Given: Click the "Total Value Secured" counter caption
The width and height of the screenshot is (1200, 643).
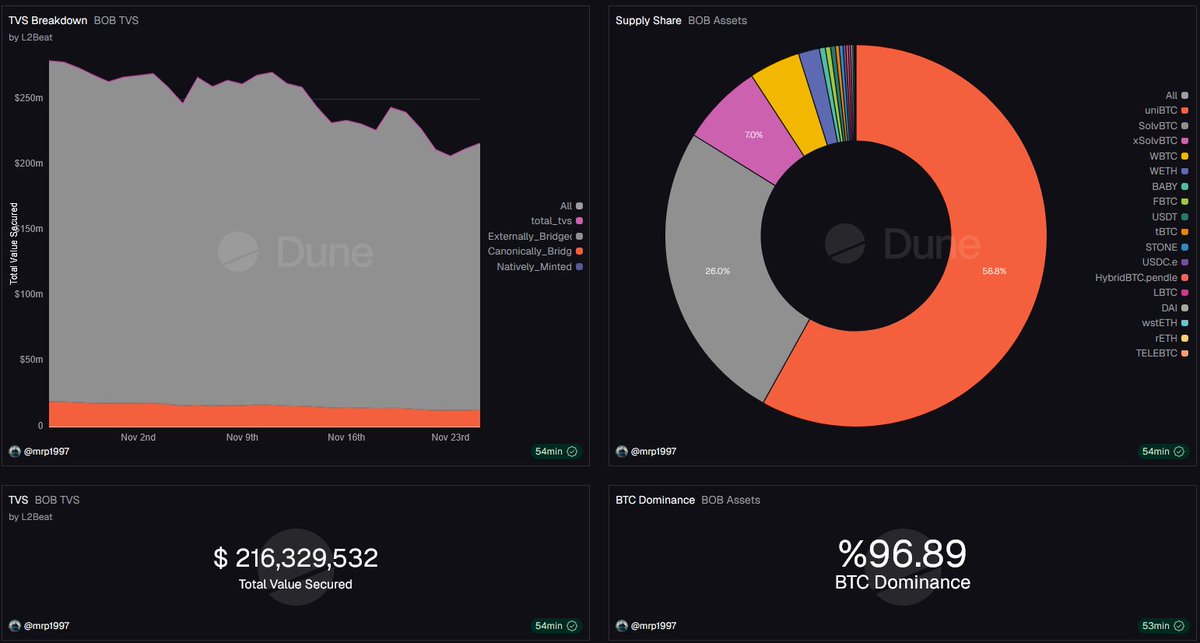Looking at the screenshot, I should (x=296, y=584).
